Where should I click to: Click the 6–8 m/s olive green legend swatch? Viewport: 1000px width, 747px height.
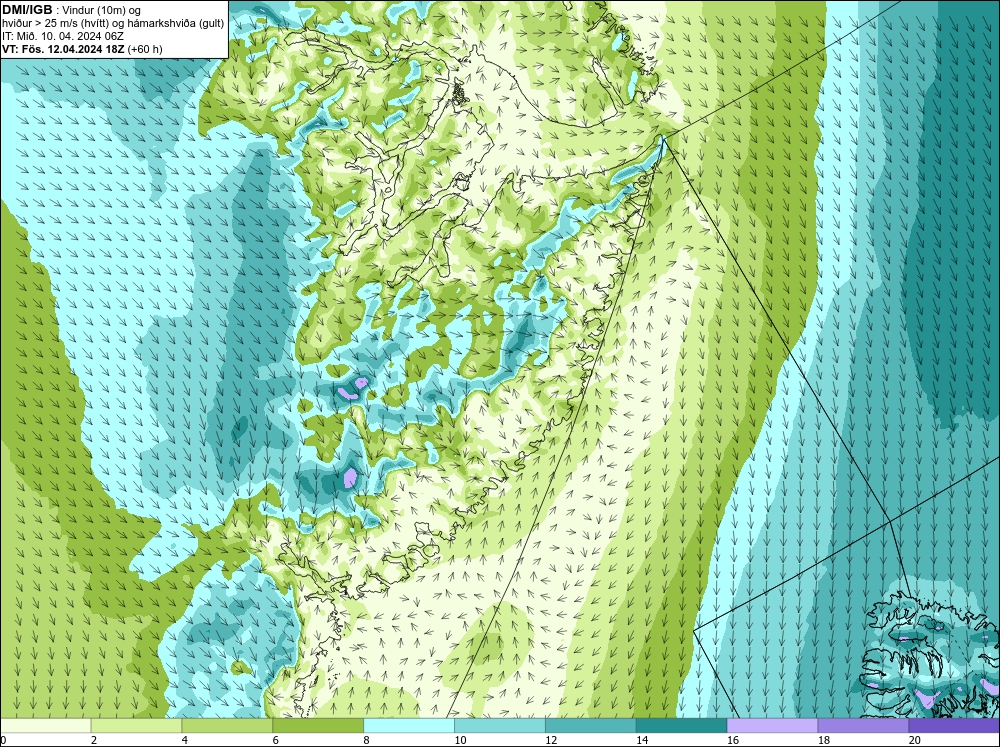[318, 725]
